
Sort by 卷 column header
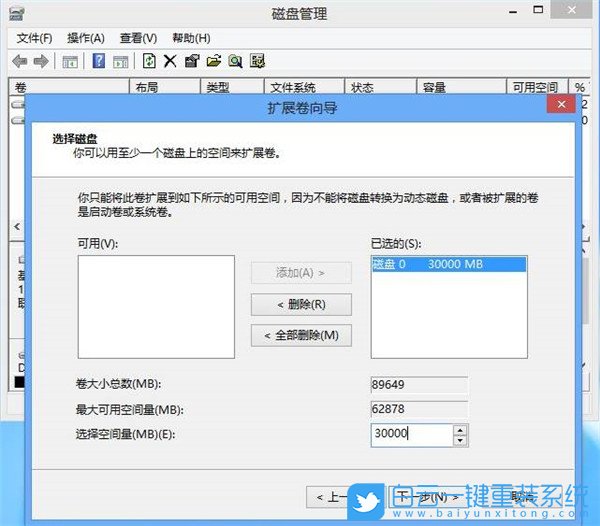point(69,87)
